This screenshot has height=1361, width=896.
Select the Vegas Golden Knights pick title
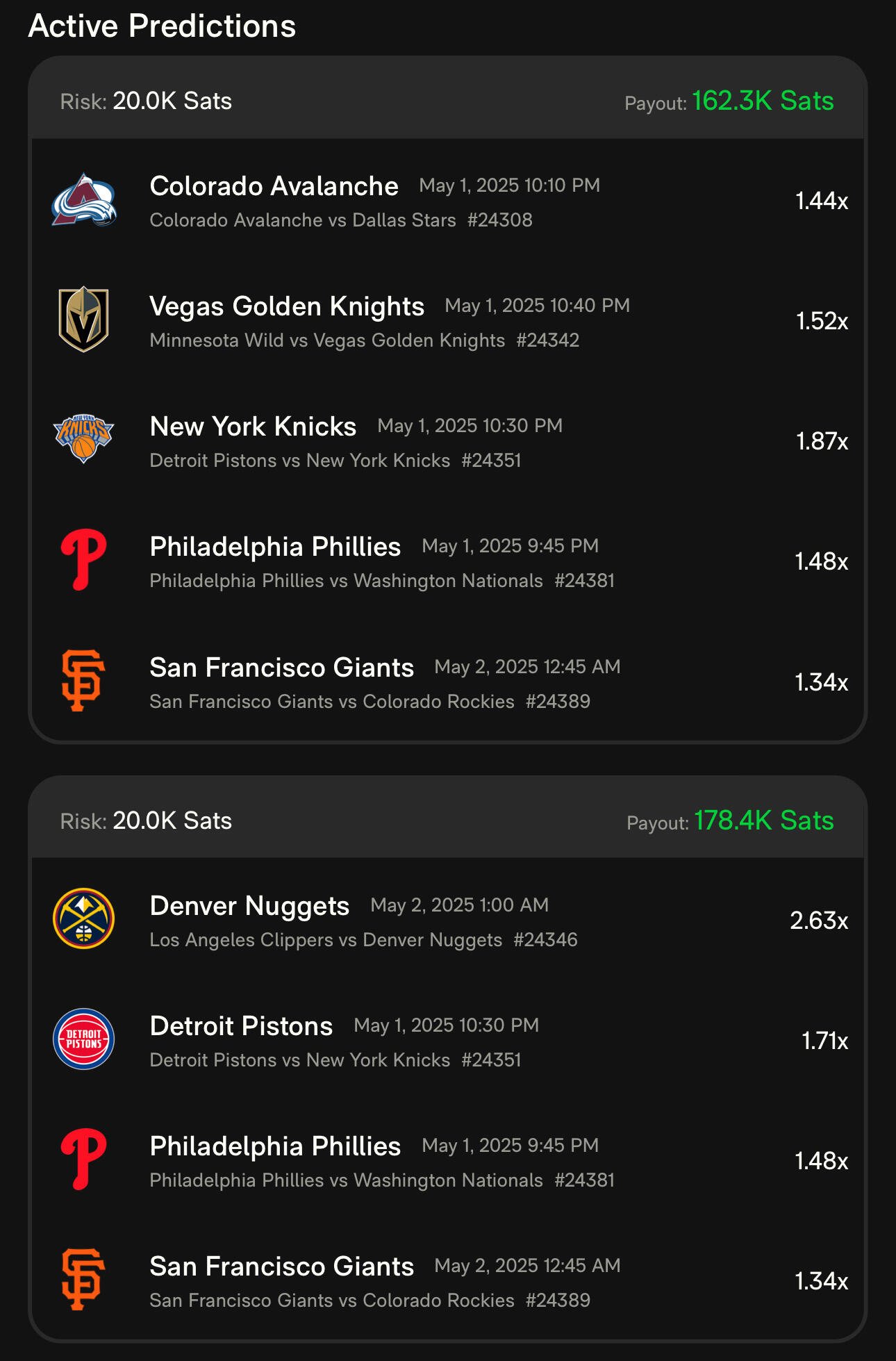(287, 306)
